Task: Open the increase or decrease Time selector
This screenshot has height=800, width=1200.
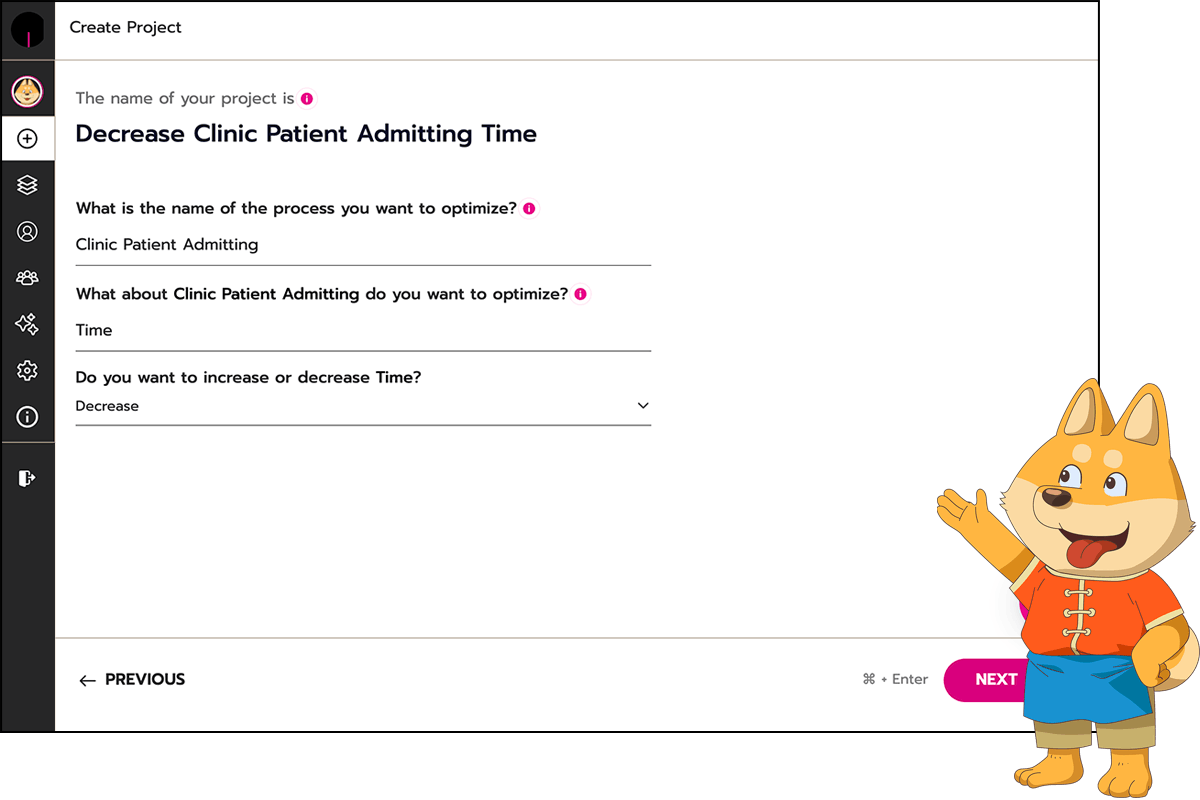Action: pyautogui.click(x=363, y=406)
